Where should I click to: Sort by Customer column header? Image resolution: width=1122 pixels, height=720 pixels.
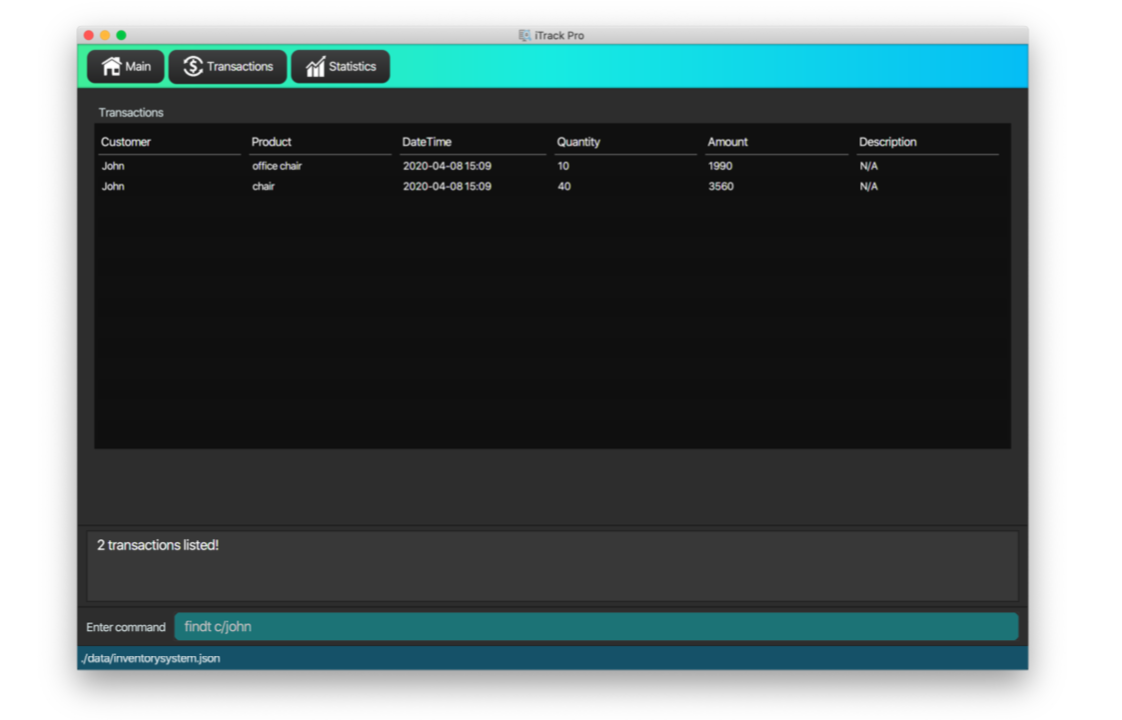point(126,142)
